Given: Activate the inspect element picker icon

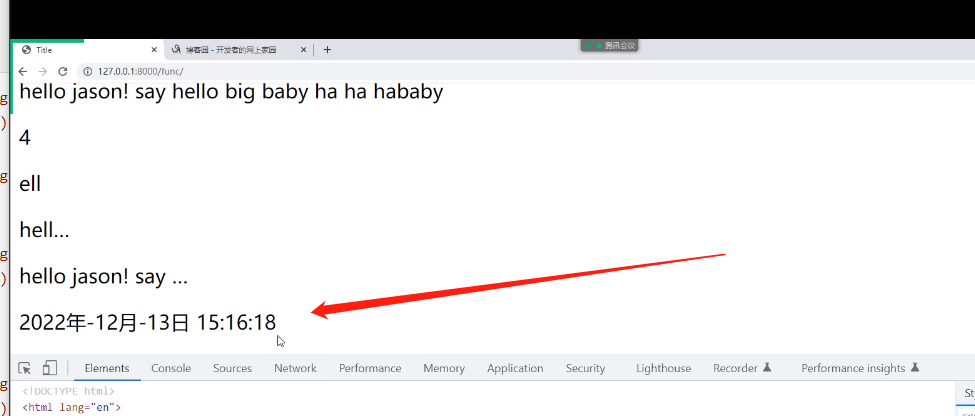Looking at the screenshot, I should [25, 368].
